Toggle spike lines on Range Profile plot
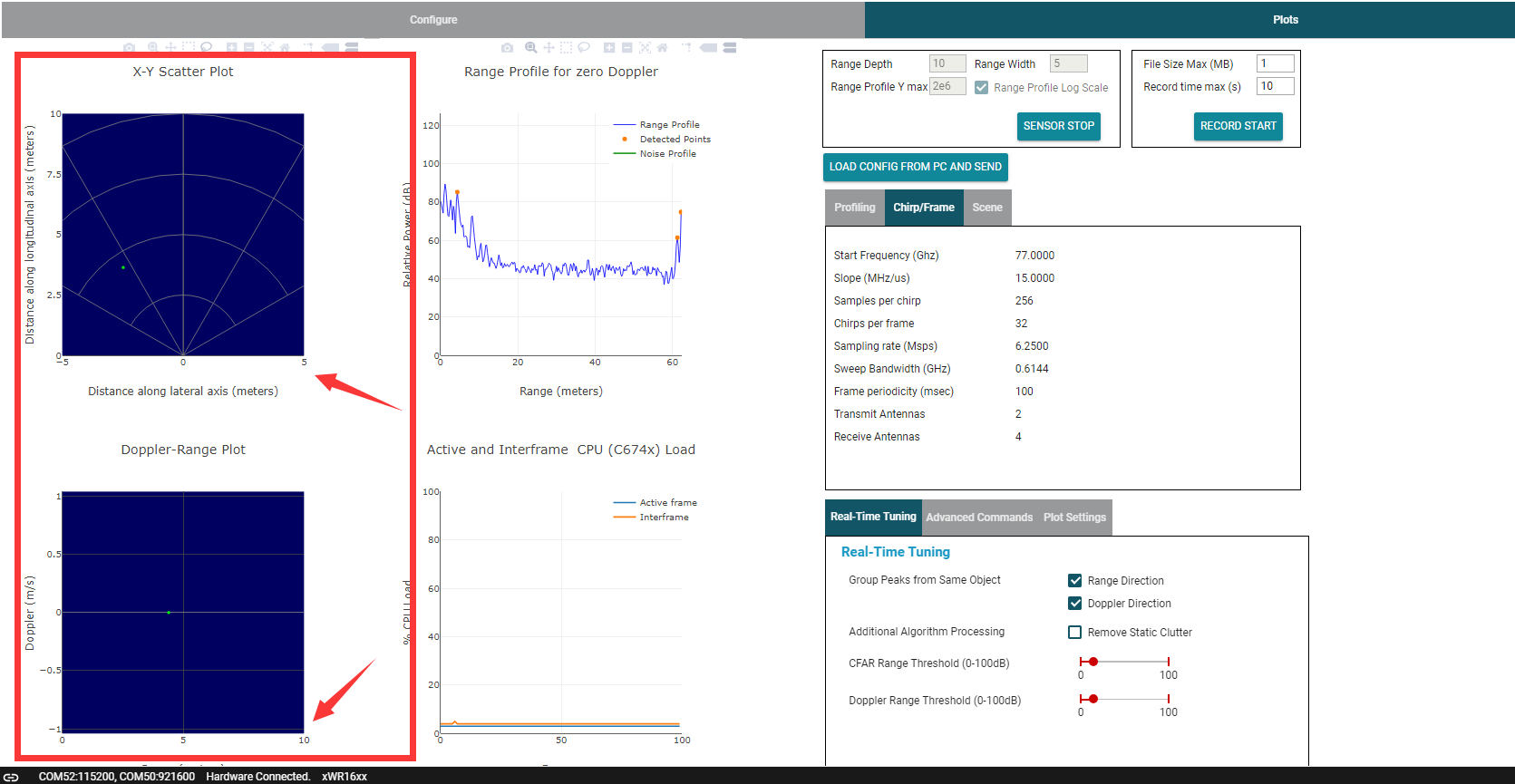The width and height of the screenshot is (1515, 784). [x=687, y=47]
